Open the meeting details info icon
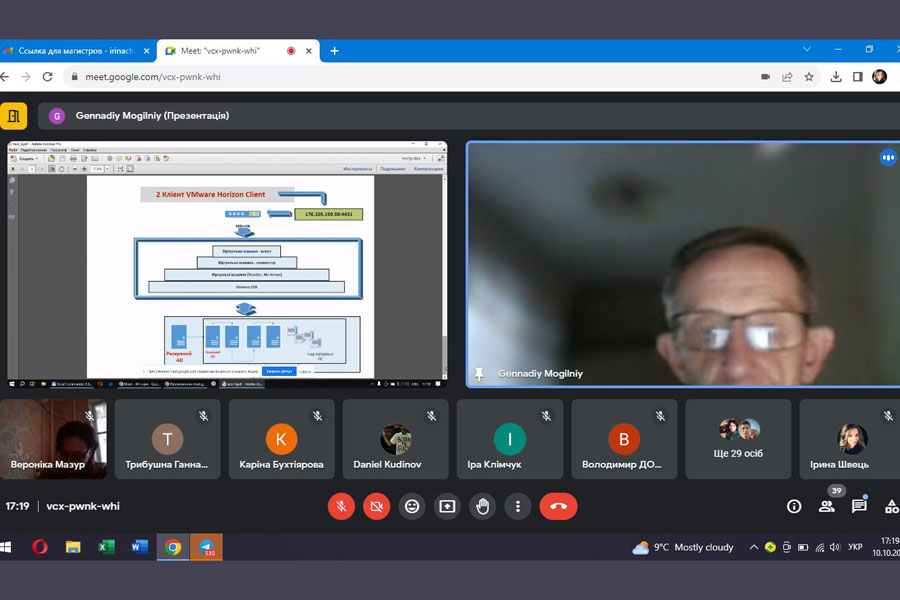 (794, 506)
